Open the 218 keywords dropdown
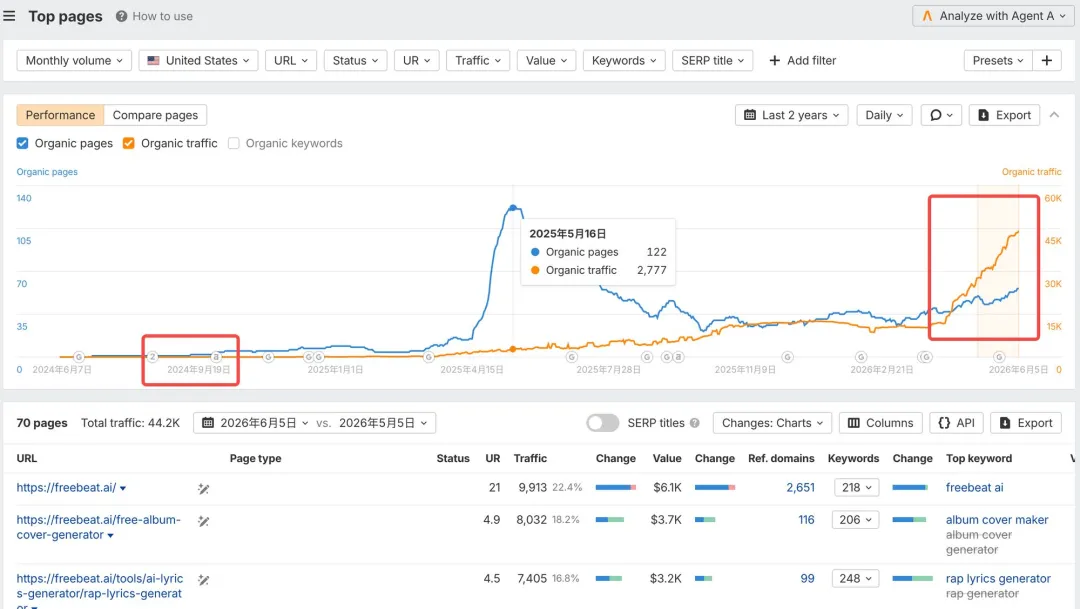Viewport: 1080px width, 609px height. coord(856,488)
